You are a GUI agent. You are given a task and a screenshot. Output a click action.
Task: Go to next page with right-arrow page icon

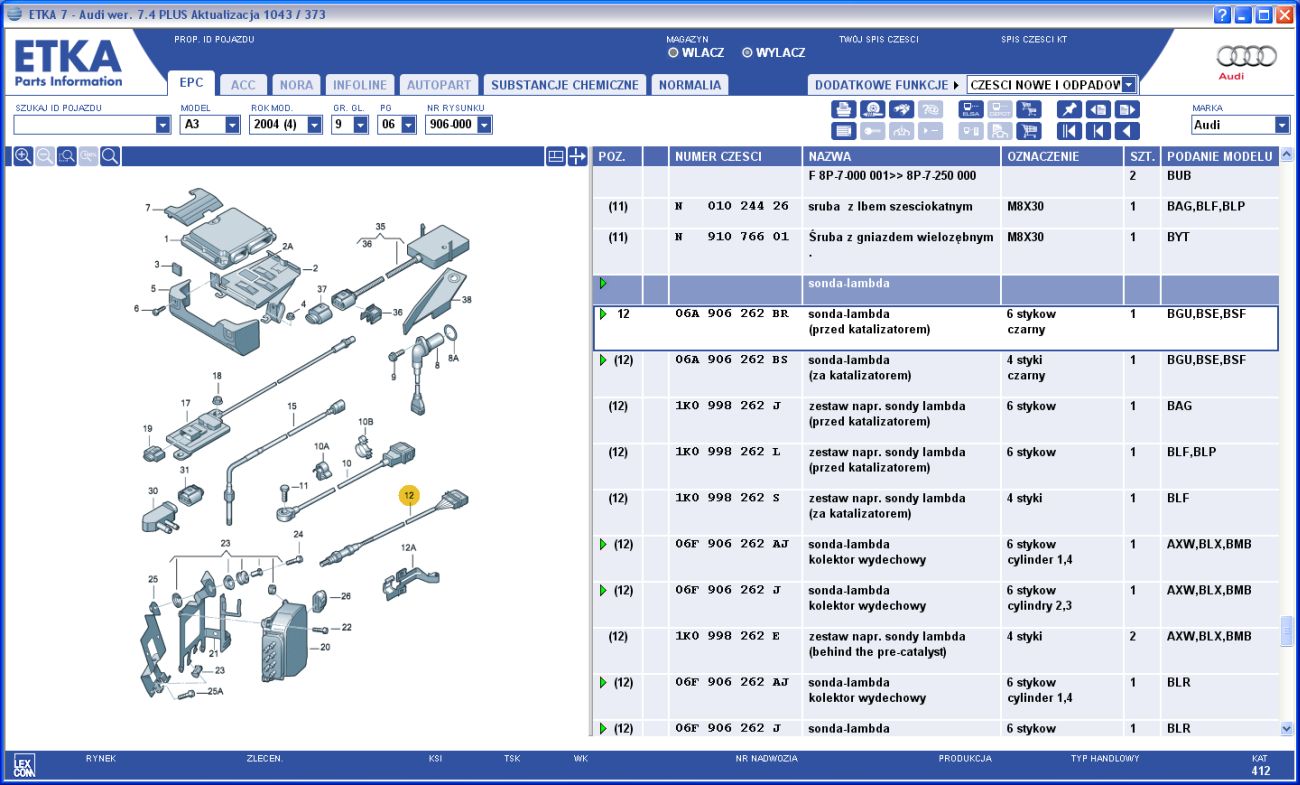(1127, 110)
